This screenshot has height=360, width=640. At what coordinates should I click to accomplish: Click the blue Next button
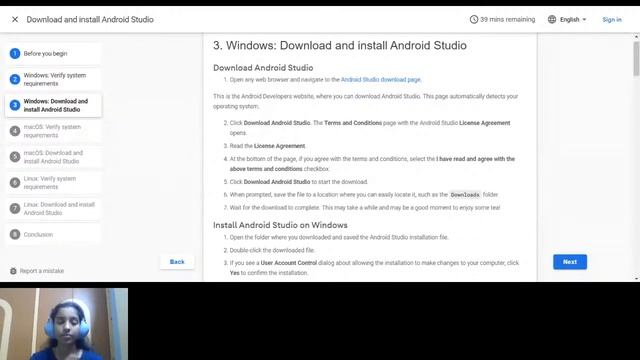570,262
